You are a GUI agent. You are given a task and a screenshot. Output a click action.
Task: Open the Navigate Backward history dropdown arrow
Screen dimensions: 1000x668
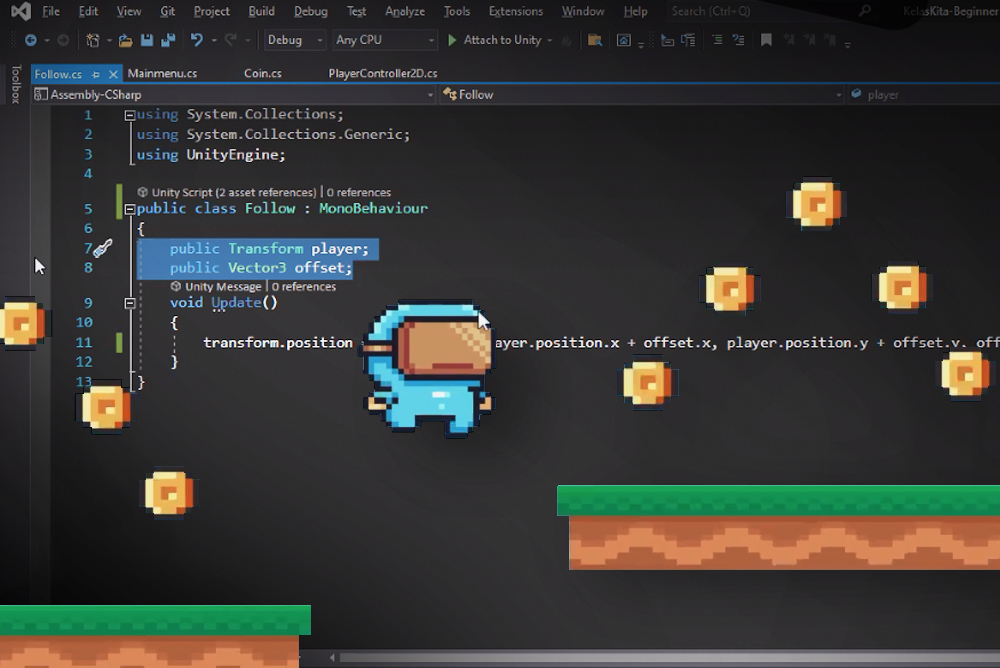point(47,41)
